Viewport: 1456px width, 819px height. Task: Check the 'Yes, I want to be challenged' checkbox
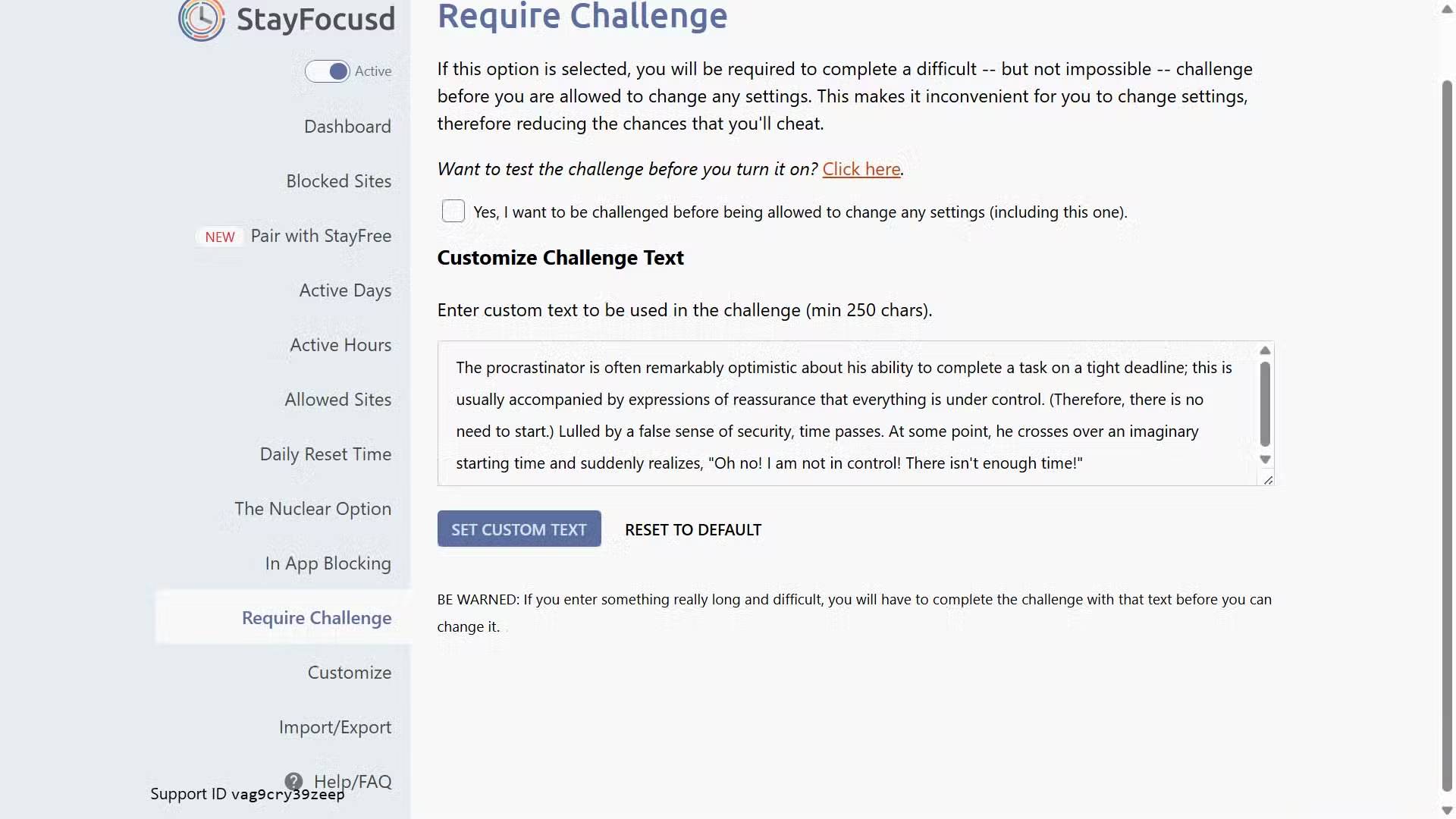(453, 211)
